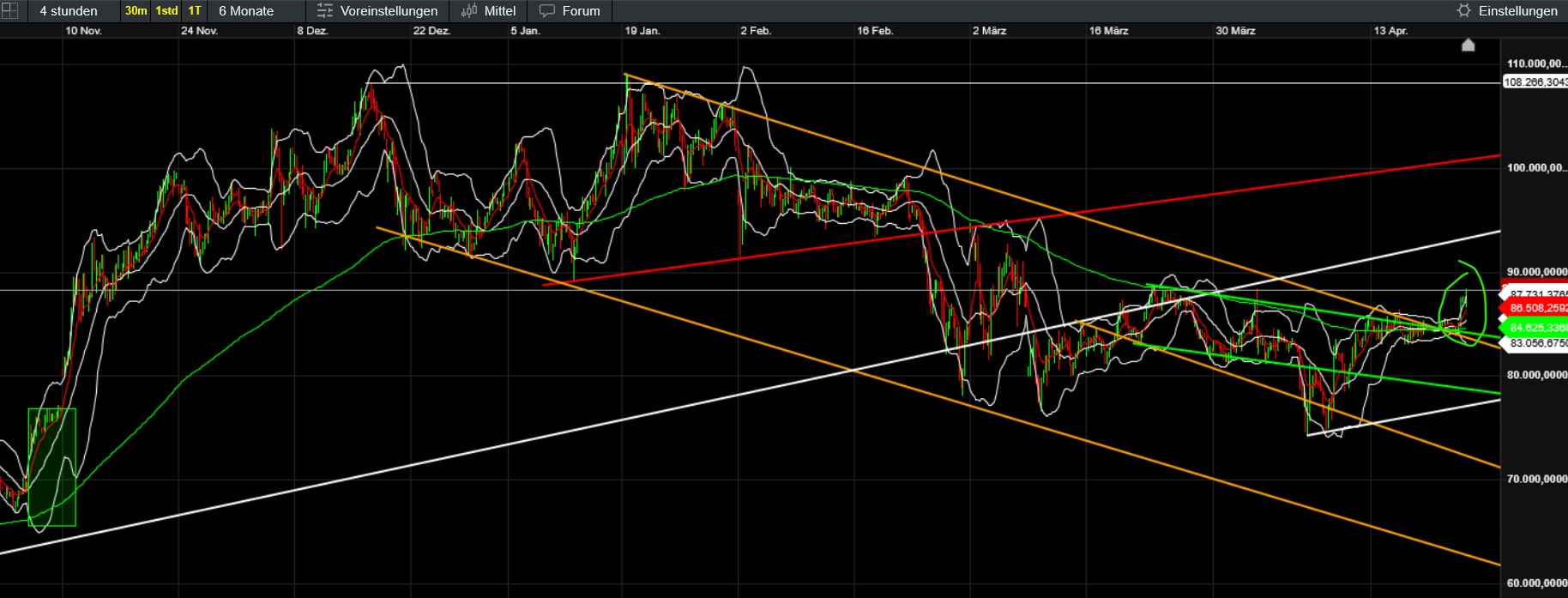Click the '5 Jan.' date on time axis
The image size is (1568, 598).
coord(525,31)
